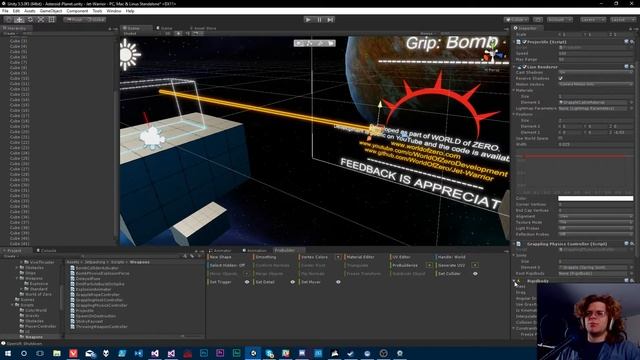Viewport: 640px width, 360px height.
Task: Toggle the Pivot/Center handle button
Action: coord(74,20)
